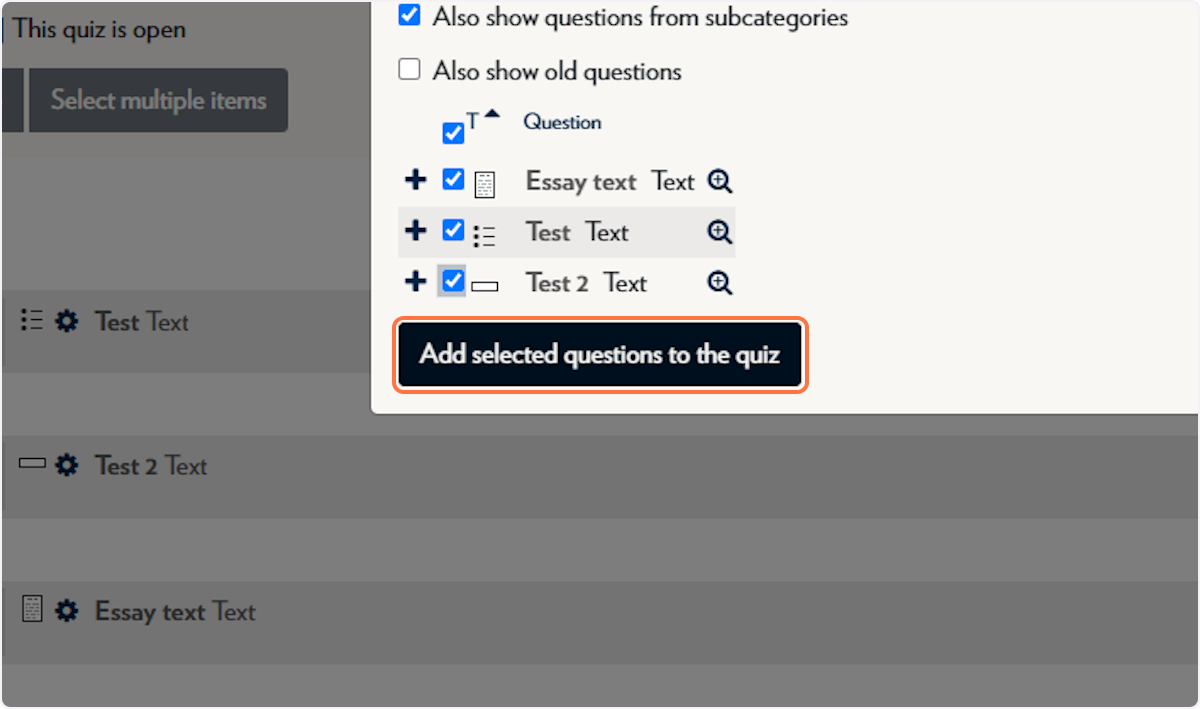Click plus icon next to Test 2

point(415,282)
